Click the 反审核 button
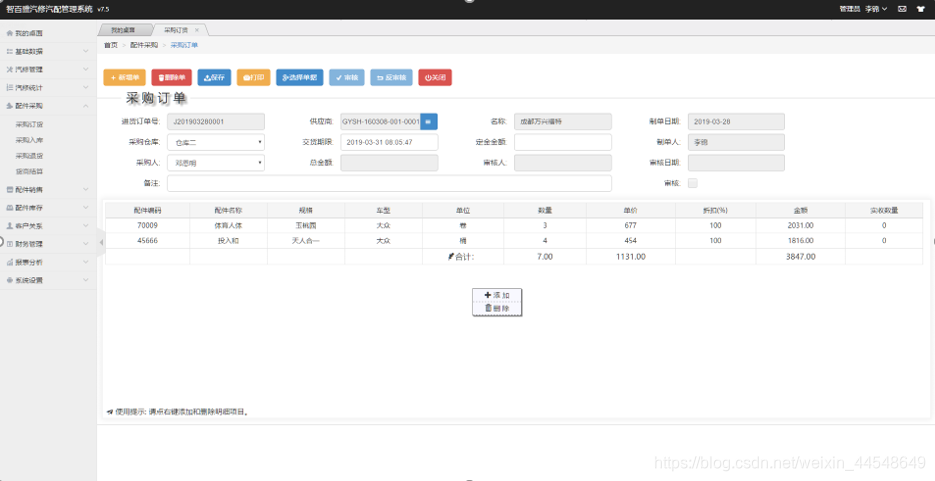This screenshot has width=935, height=481. click(x=391, y=77)
